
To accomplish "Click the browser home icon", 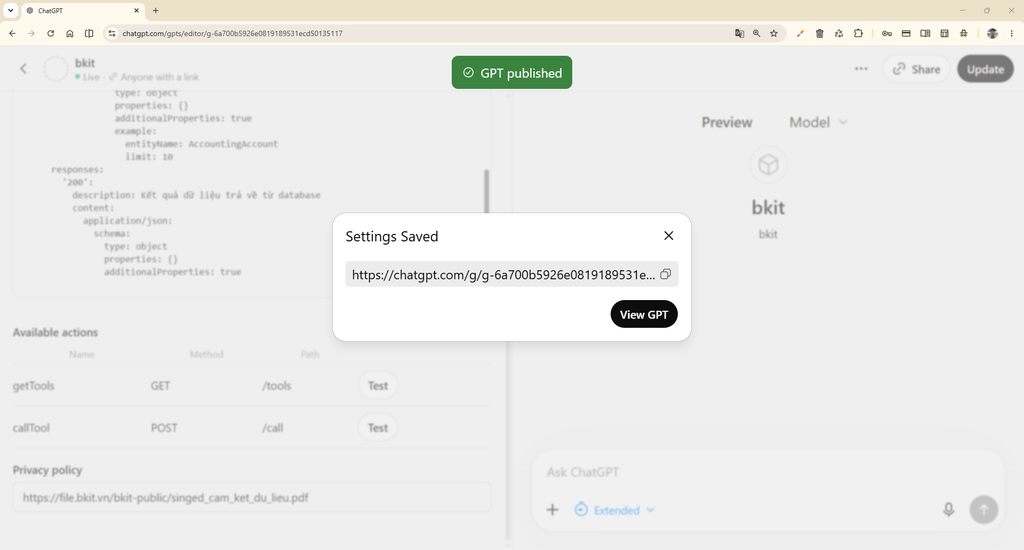I will coord(70,33).
